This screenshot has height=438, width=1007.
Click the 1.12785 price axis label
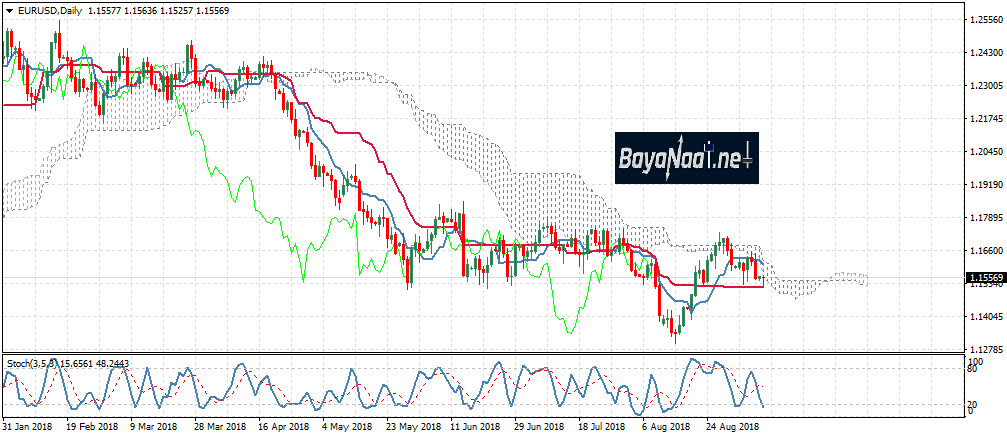pyautogui.click(x=985, y=350)
